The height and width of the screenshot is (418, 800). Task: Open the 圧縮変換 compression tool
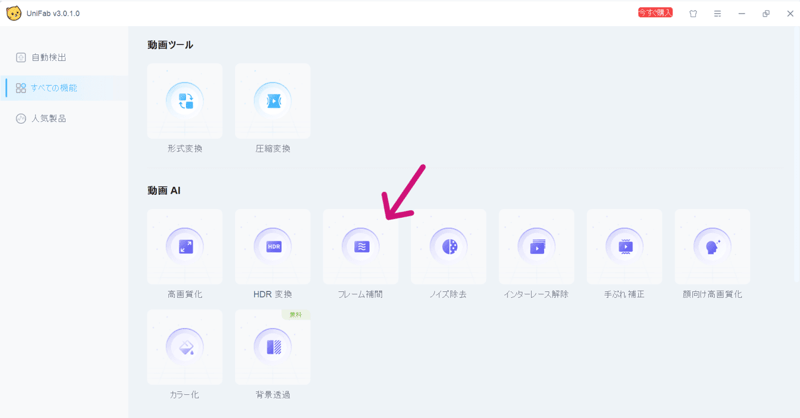(x=273, y=102)
